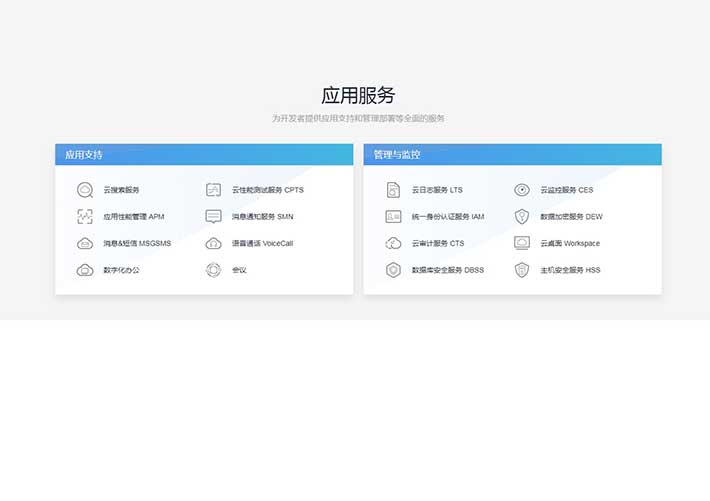Viewport: 710px width, 501px height.
Task: Go to 主机安全服务 HSS link
Action: [x=570, y=270]
